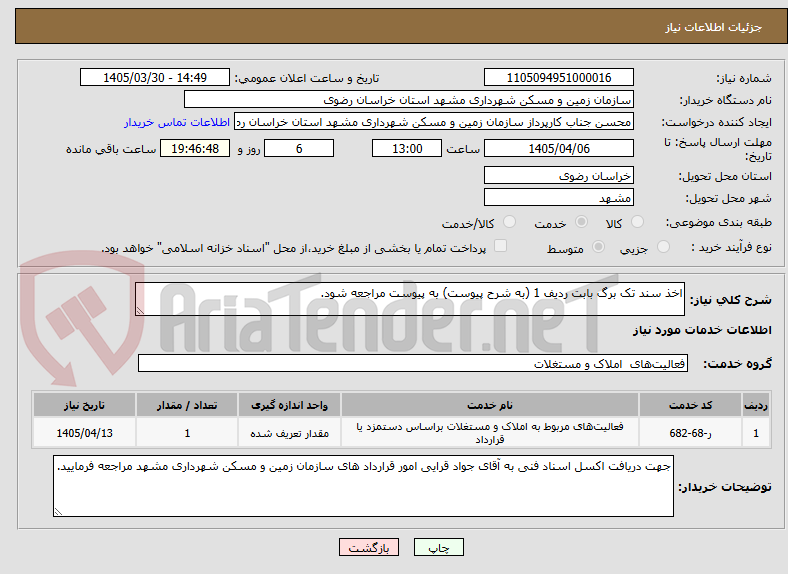
Task: Click the need date cell 1405/04/13
Action: 84,432
